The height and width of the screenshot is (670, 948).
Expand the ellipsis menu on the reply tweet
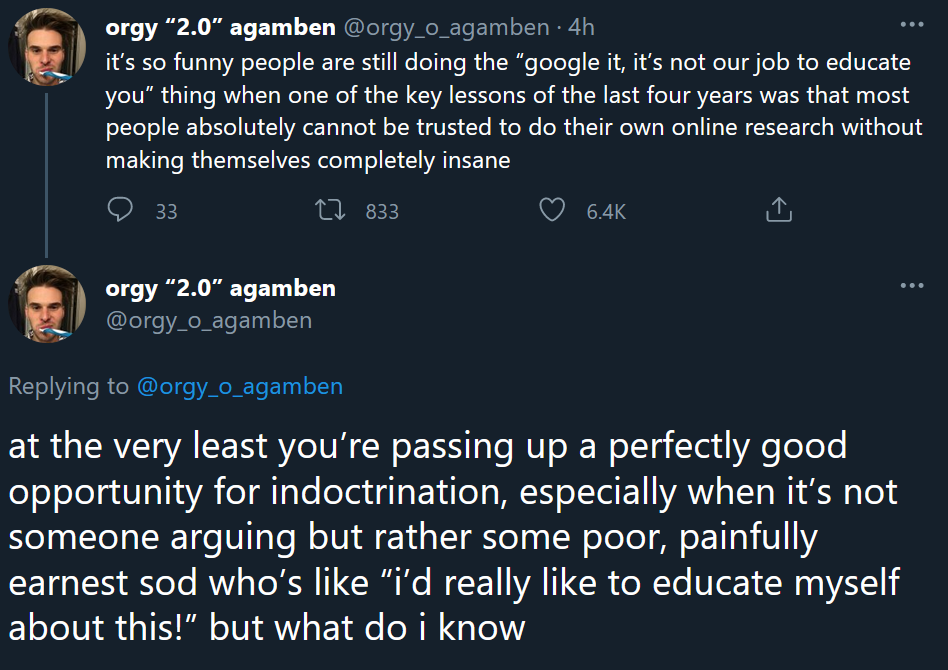point(911,286)
